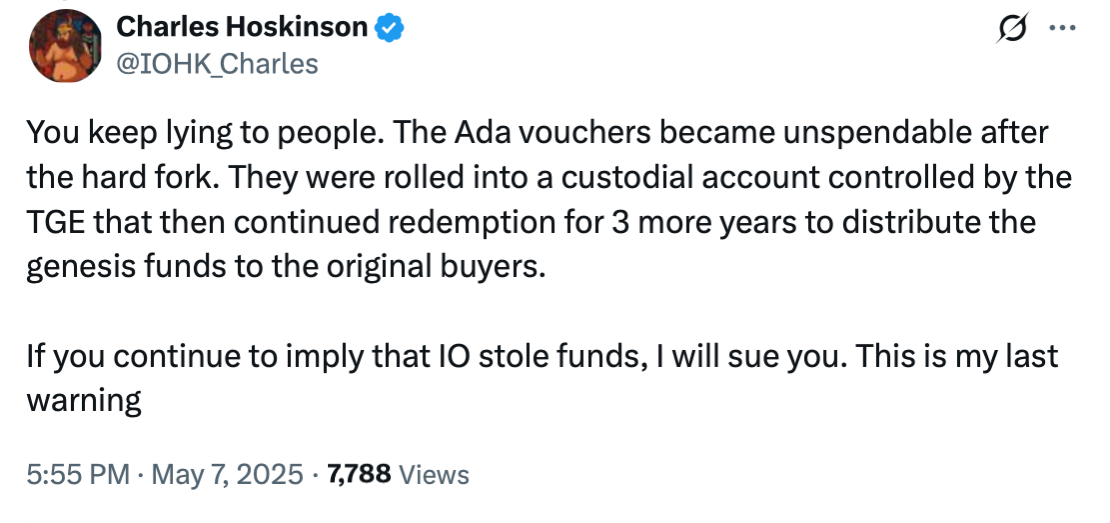Click the blue verified checkmark badge
This screenshot has width=1110, height=523.
coord(387,28)
